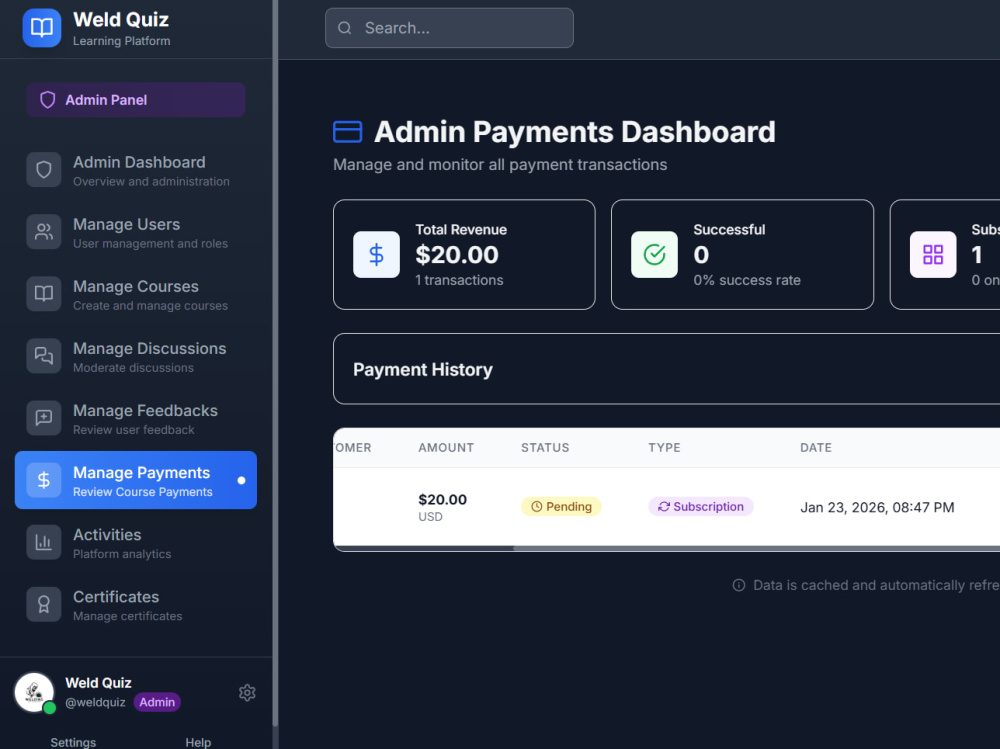Click the Activities bar chart icon
This screenshot has width=1000, height=749.
click(43, 542)
